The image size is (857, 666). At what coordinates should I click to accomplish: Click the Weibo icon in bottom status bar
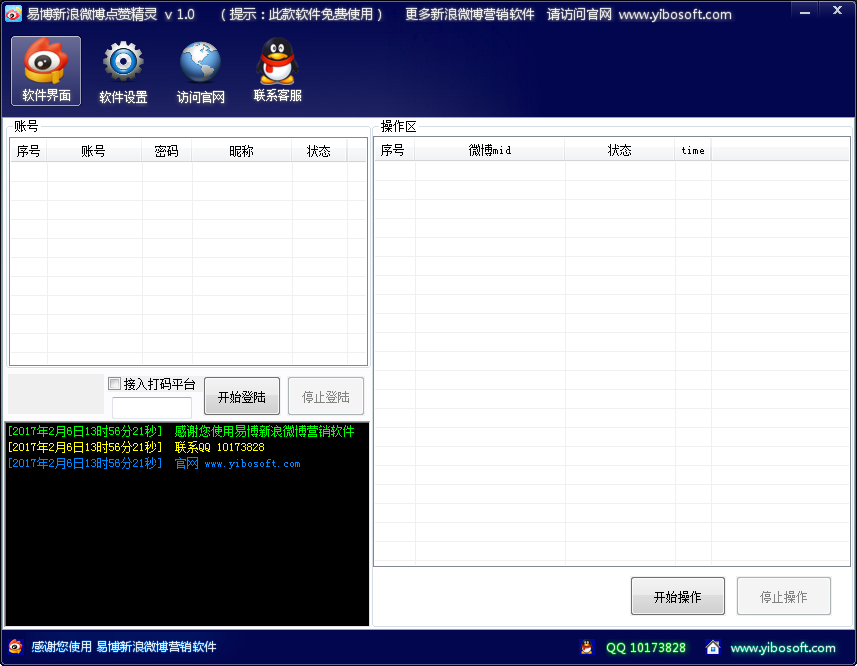[15, 647]
